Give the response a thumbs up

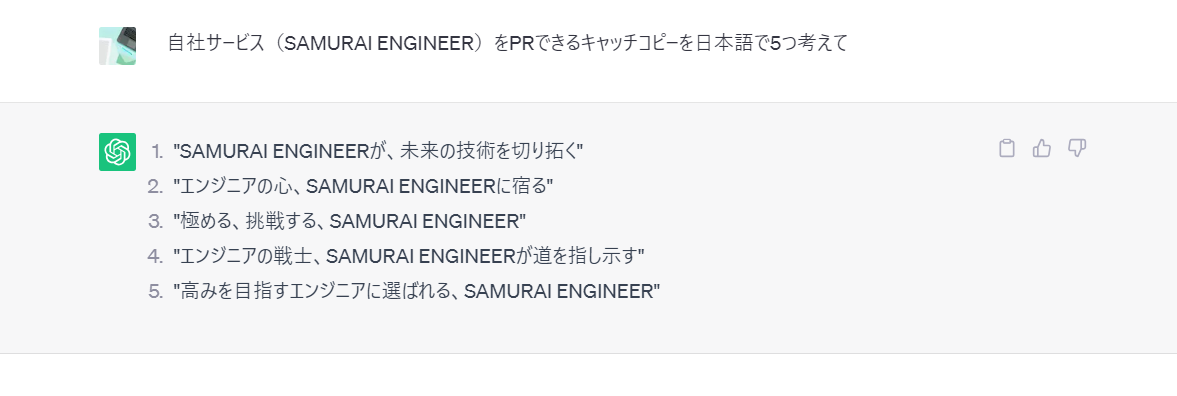(1042, 148)
